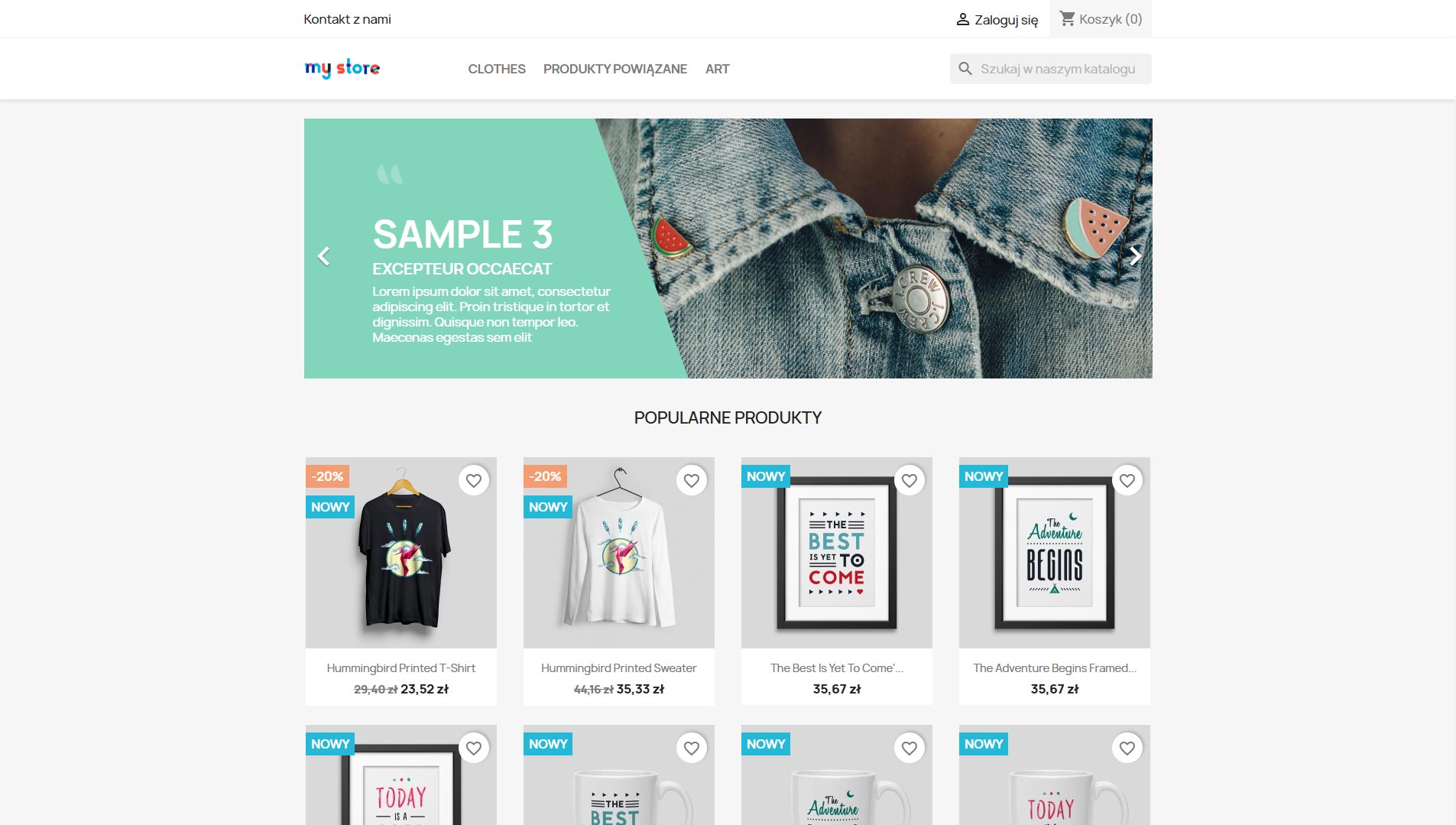Screen dimensions: 1456x825
Task: Open the Art category menu
Action: (x=717, y=69)
